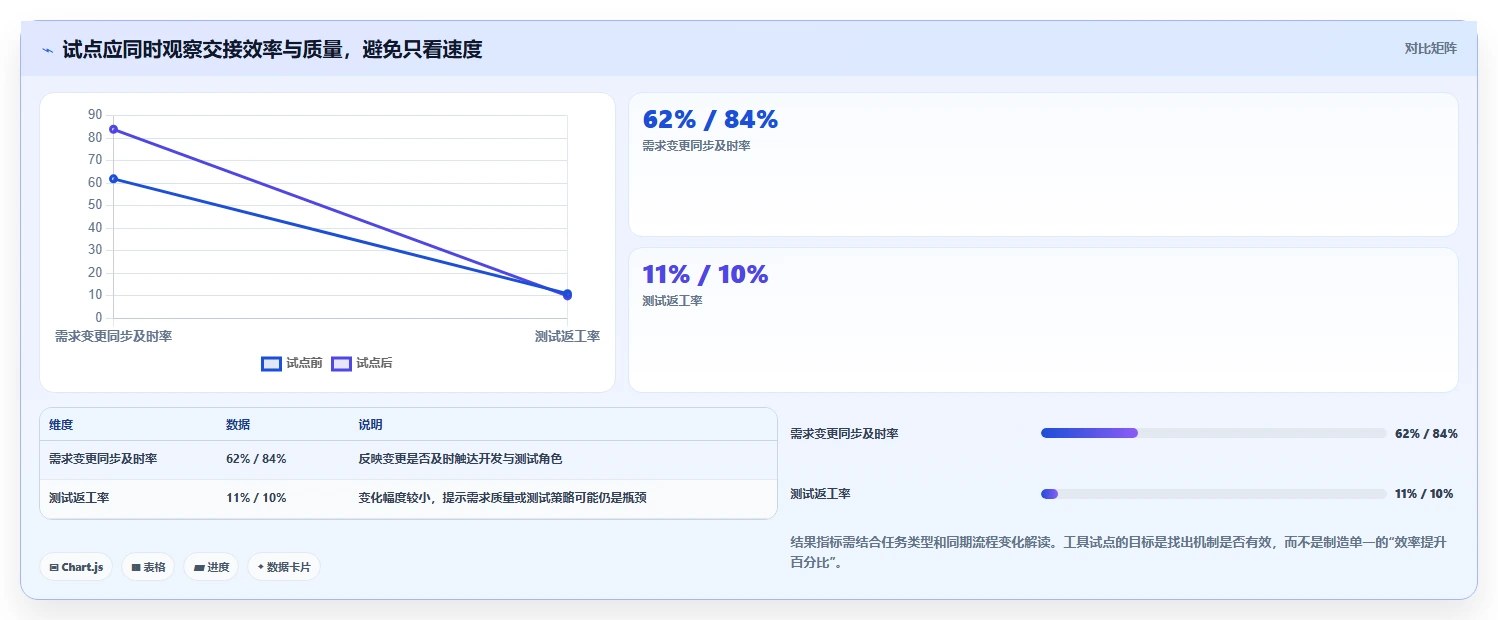Screen dimensions: 1498x620
Task: Click the y-axis value 90
Action: pyautogui.click(x=95, y=115)
